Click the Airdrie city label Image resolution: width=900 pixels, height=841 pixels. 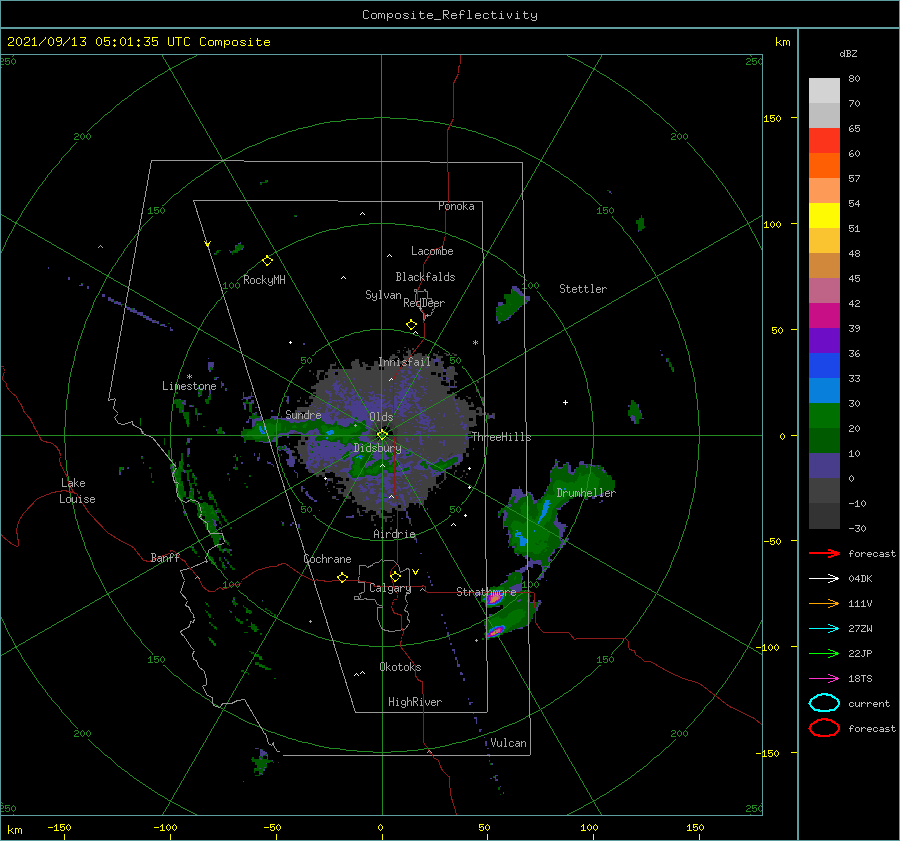point(394,534)
